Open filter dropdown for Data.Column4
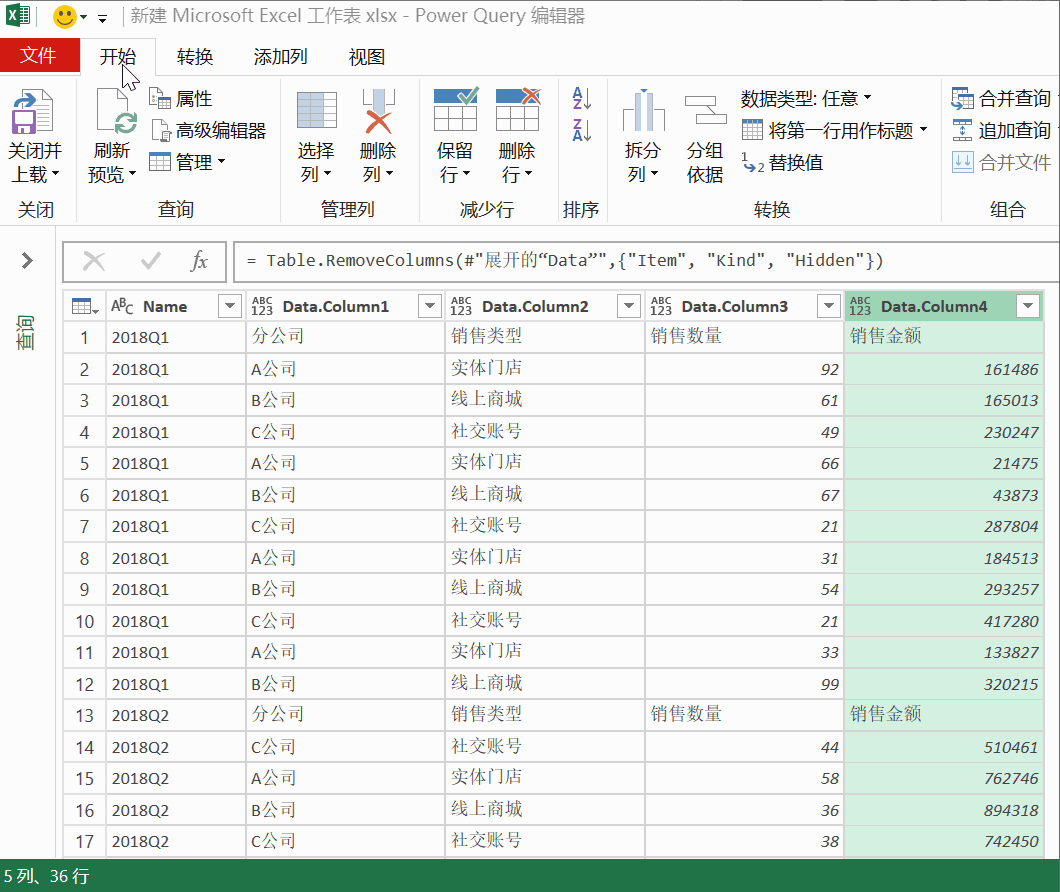1060x892 pixels. [1028, 306]
